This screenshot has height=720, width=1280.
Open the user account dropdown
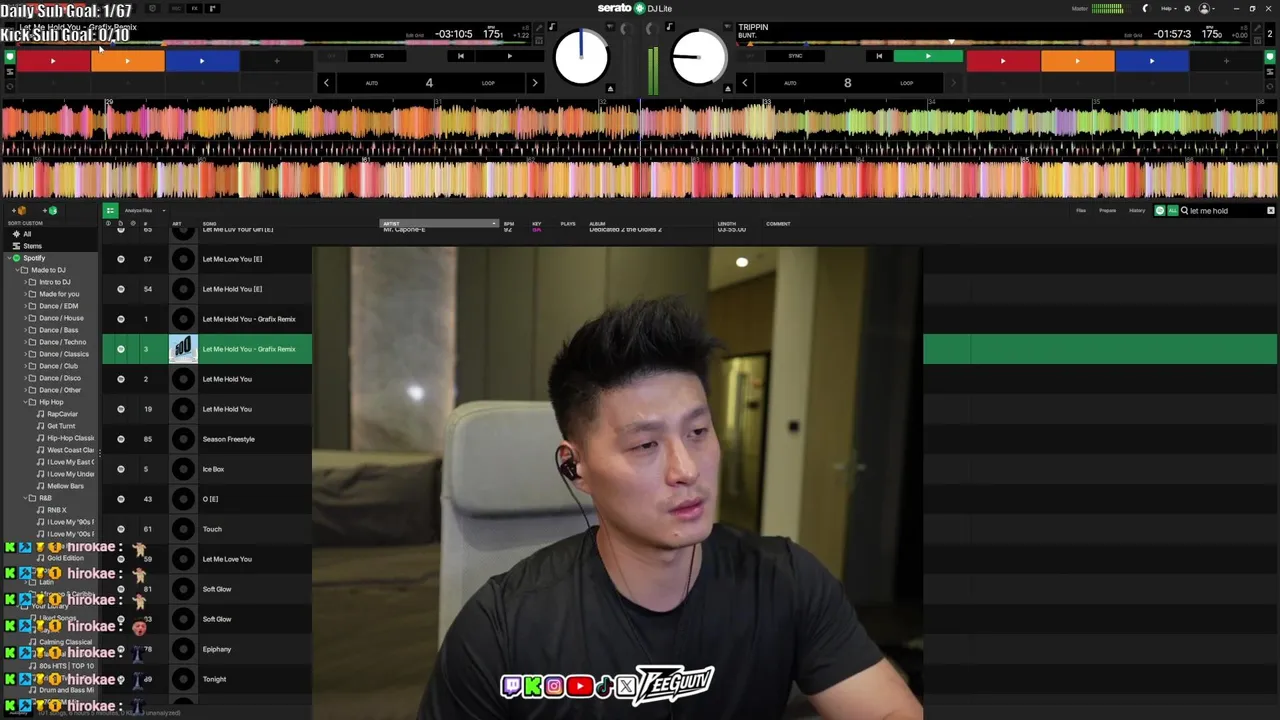click(x=1207, y=9)
